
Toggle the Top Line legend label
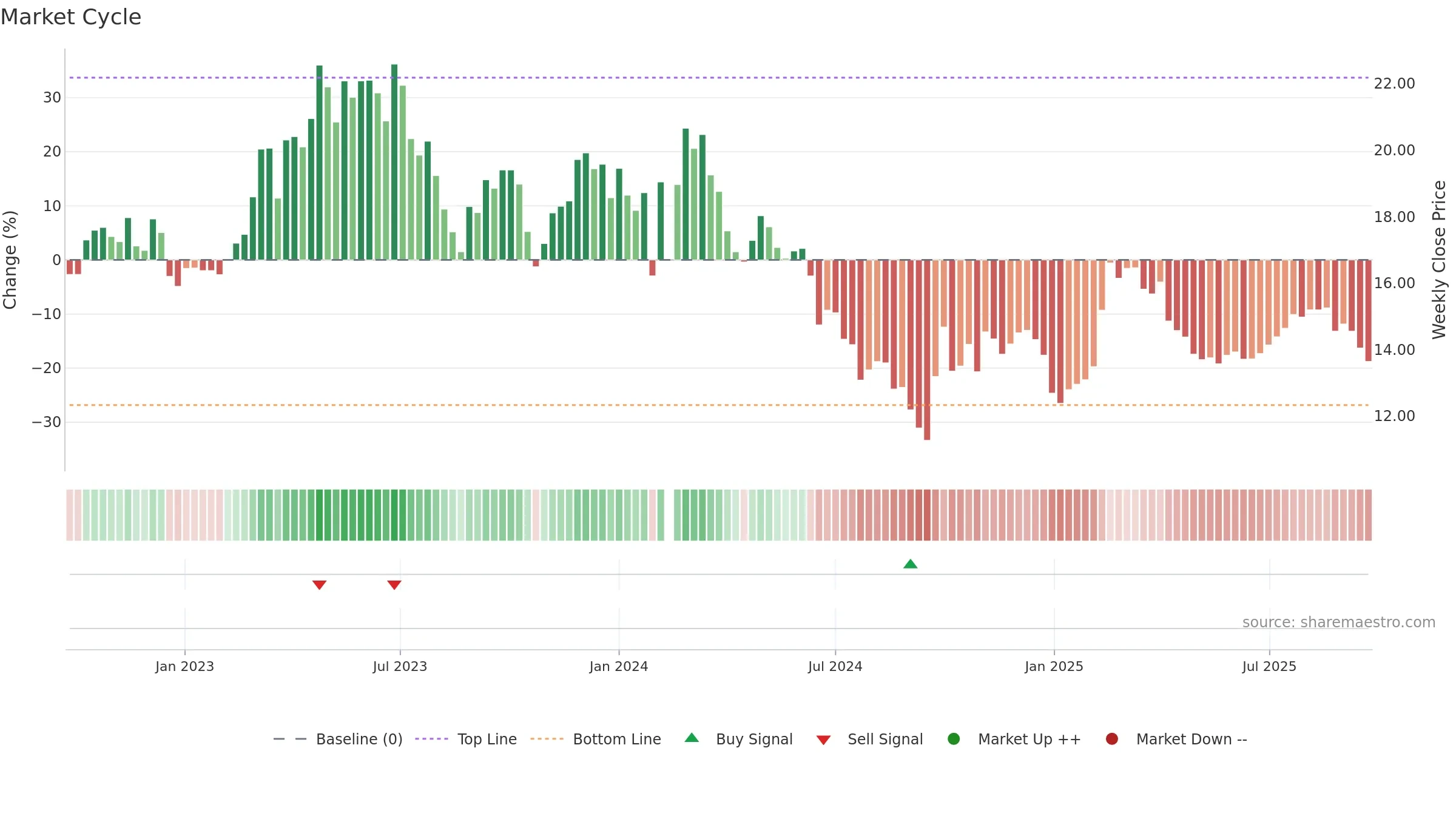coord(487,739)
